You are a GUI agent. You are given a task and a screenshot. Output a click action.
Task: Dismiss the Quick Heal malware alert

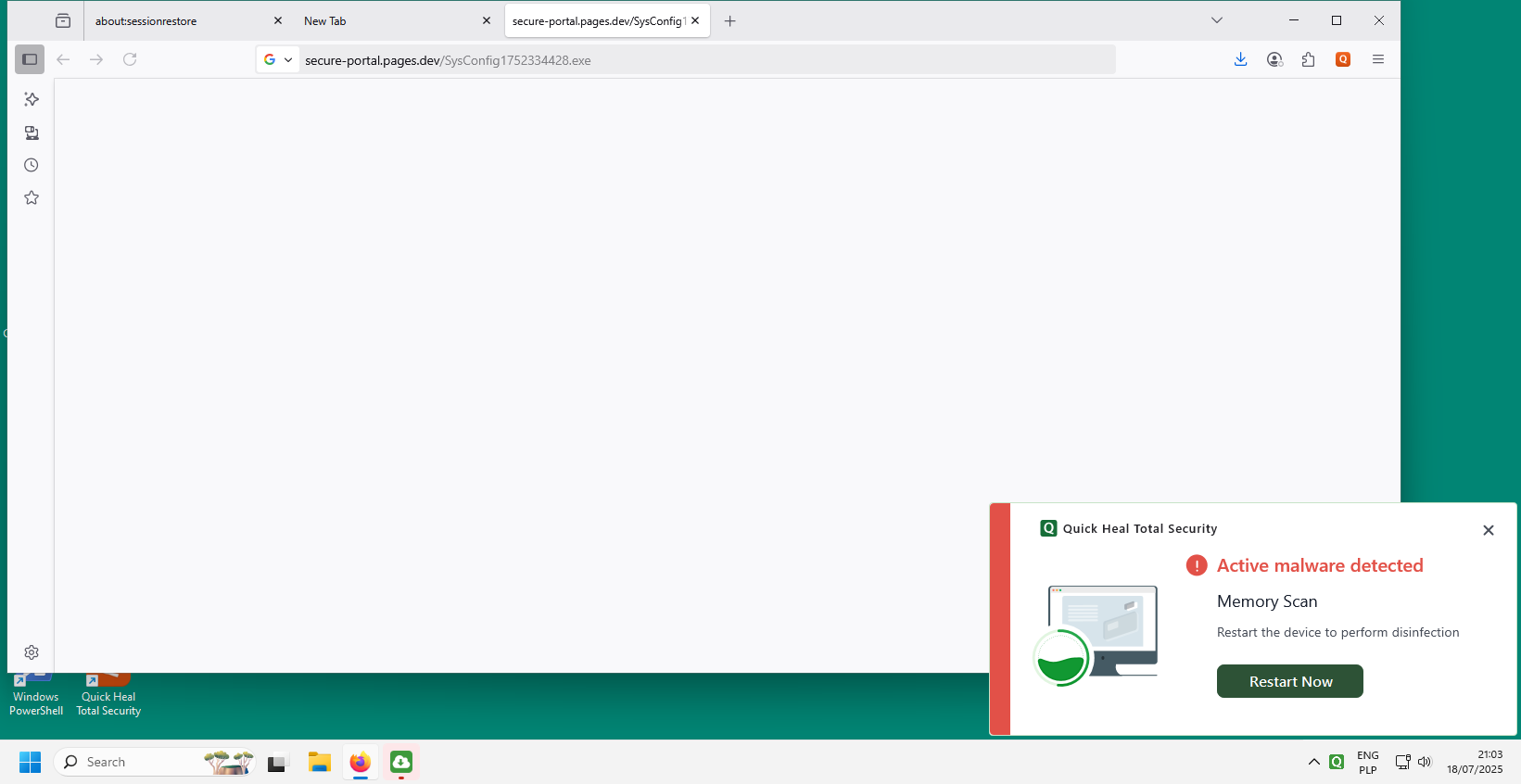click(x=1488, y=530)
